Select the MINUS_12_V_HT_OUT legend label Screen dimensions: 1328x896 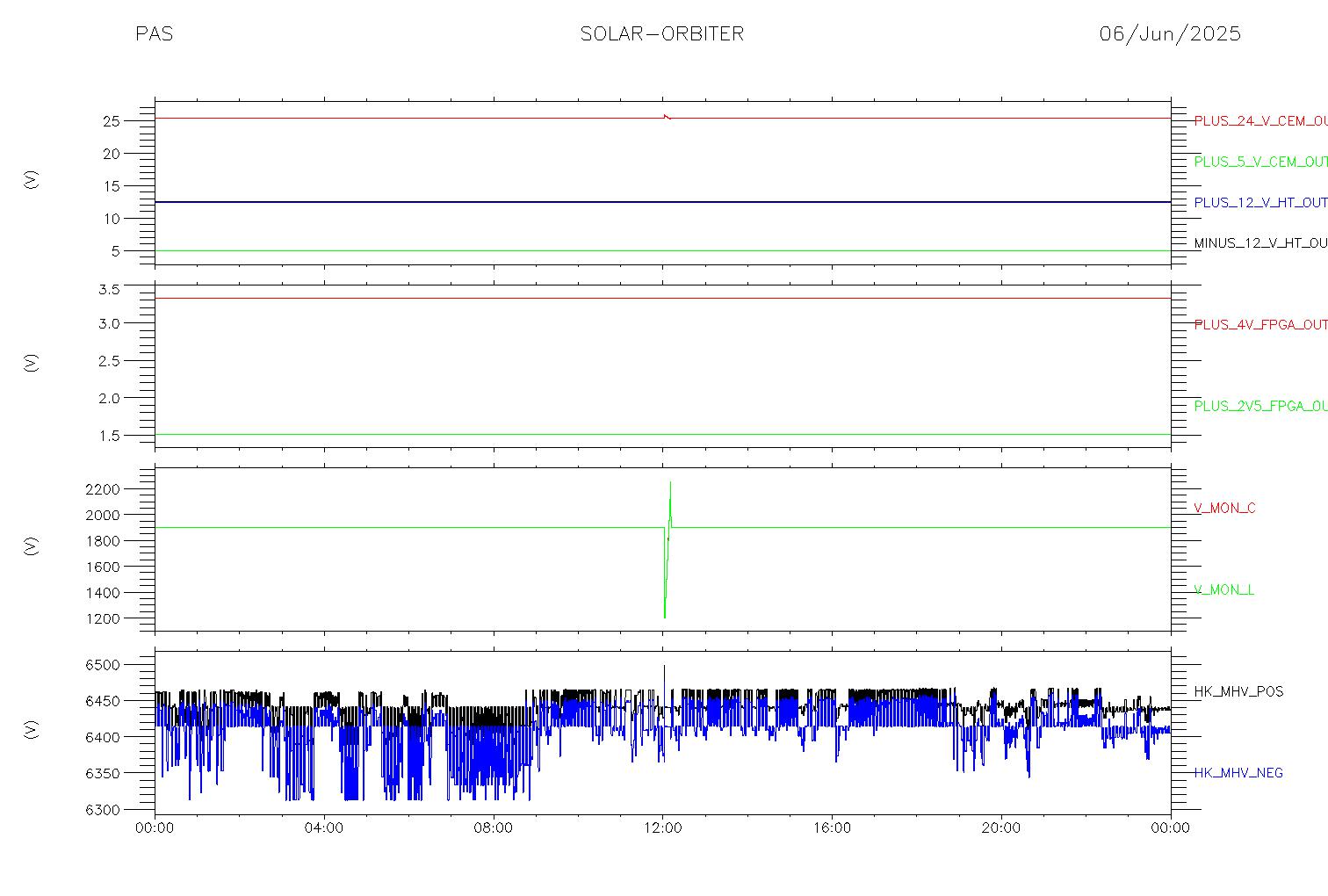pyautogui.click(x=1261, y=243)
